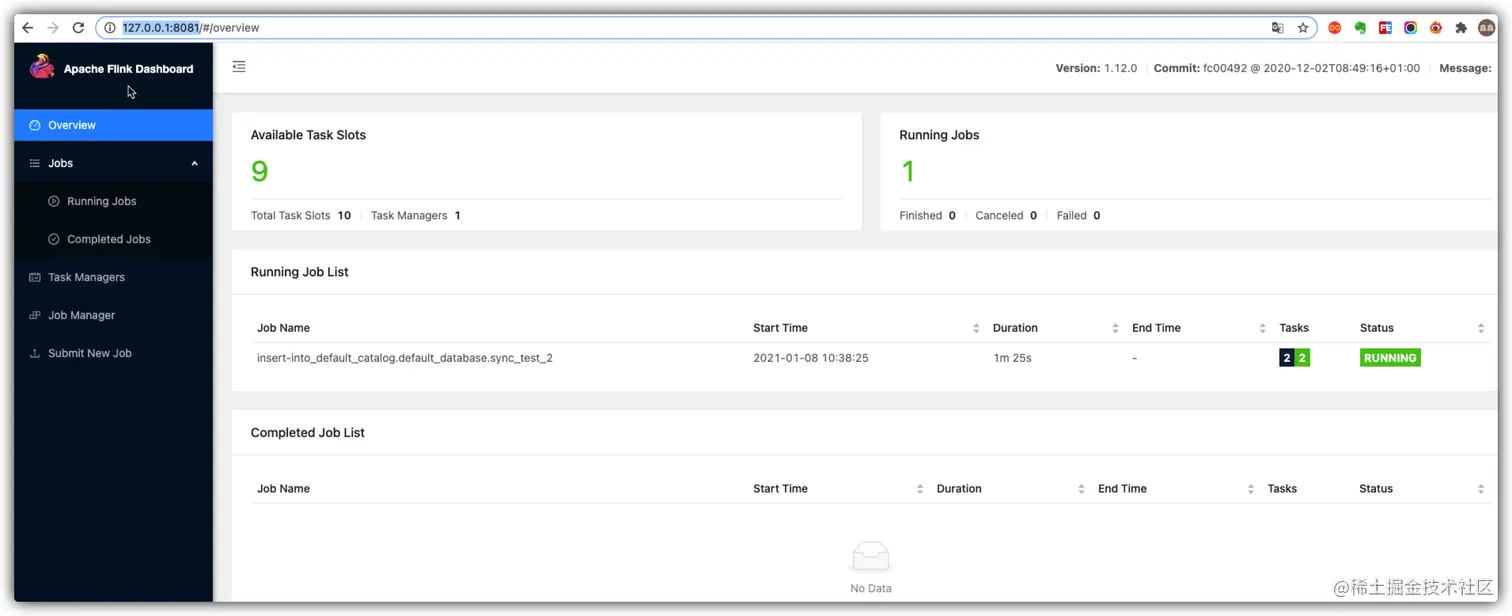Click the translate page icon
The height and width of the screenshot is (616, 1512).
click(x=1277, y=28)
